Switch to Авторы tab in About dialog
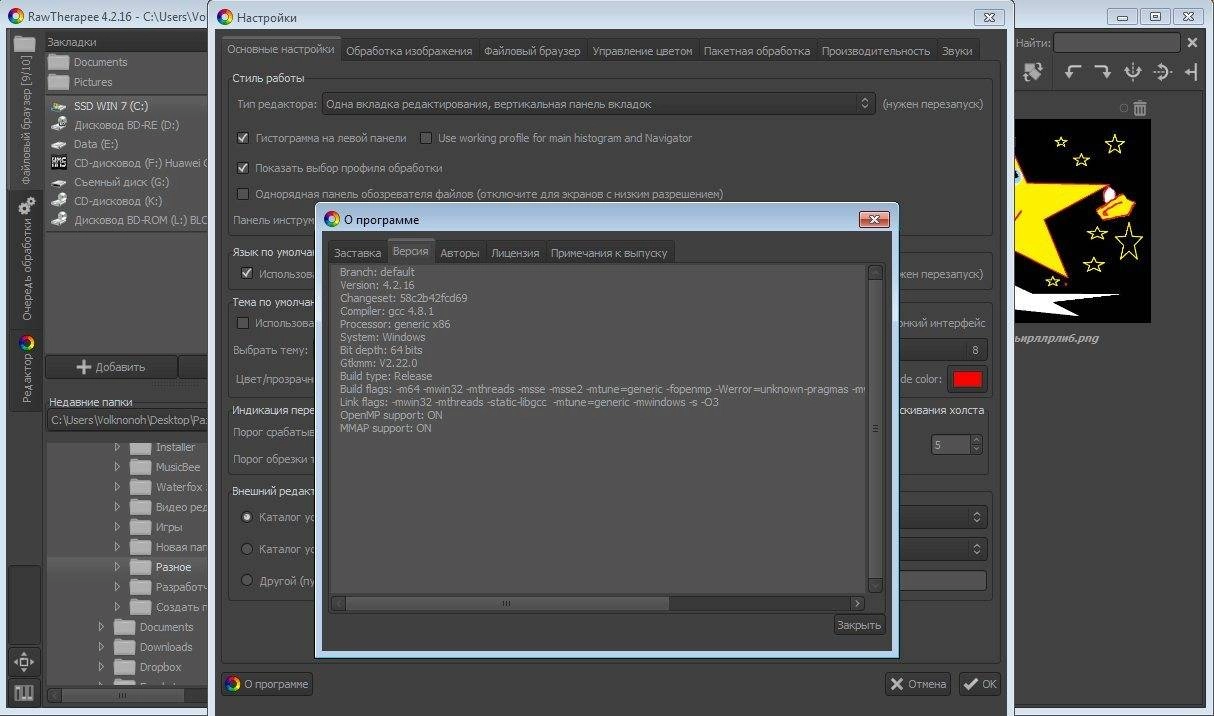Viewport: 1214px width, 716px height. click(460, 253)
